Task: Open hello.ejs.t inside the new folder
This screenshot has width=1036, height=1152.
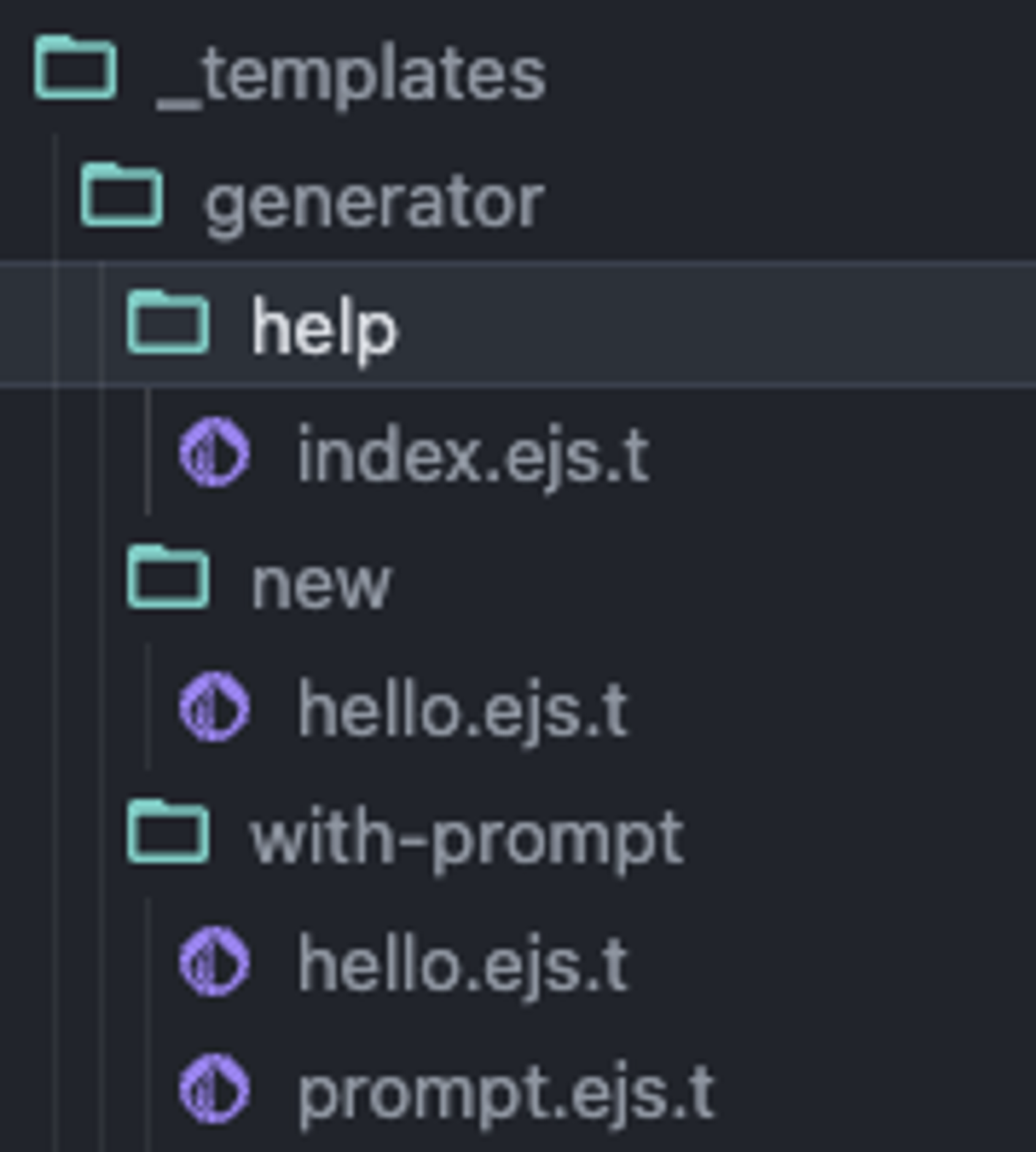Action: (463, 711)
